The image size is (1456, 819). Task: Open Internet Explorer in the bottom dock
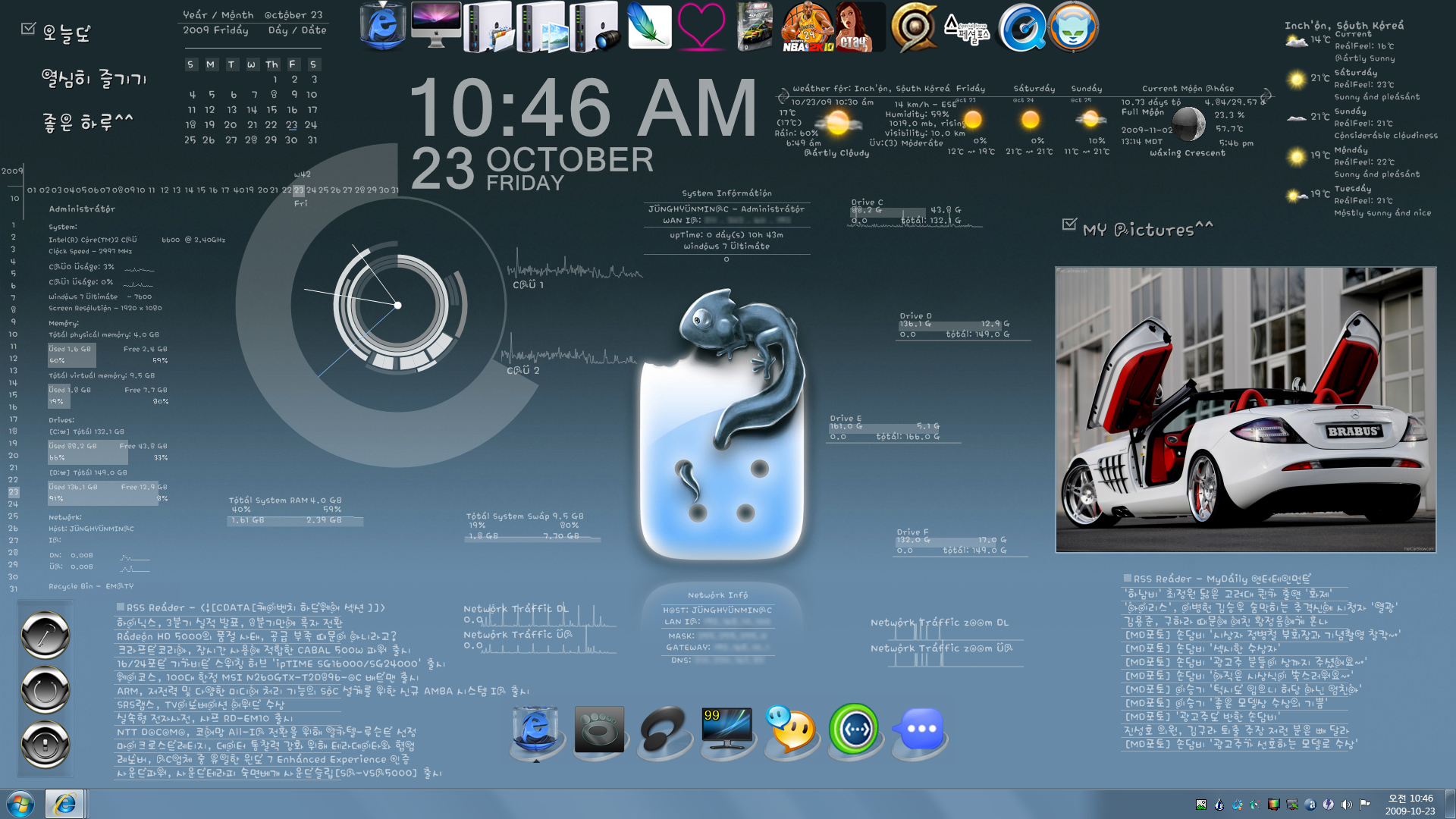coord(536,730)
